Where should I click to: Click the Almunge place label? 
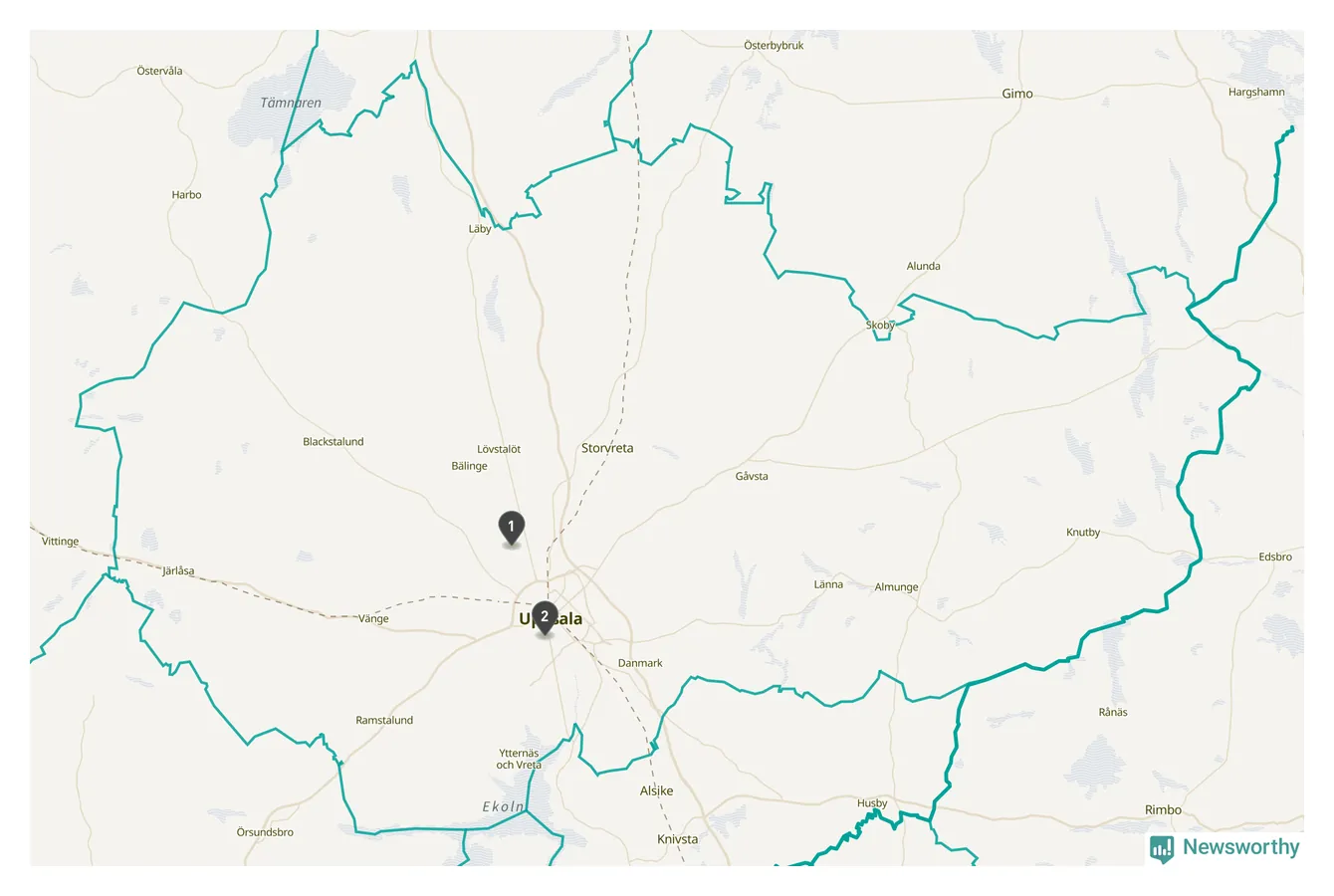tap(896, 587)
